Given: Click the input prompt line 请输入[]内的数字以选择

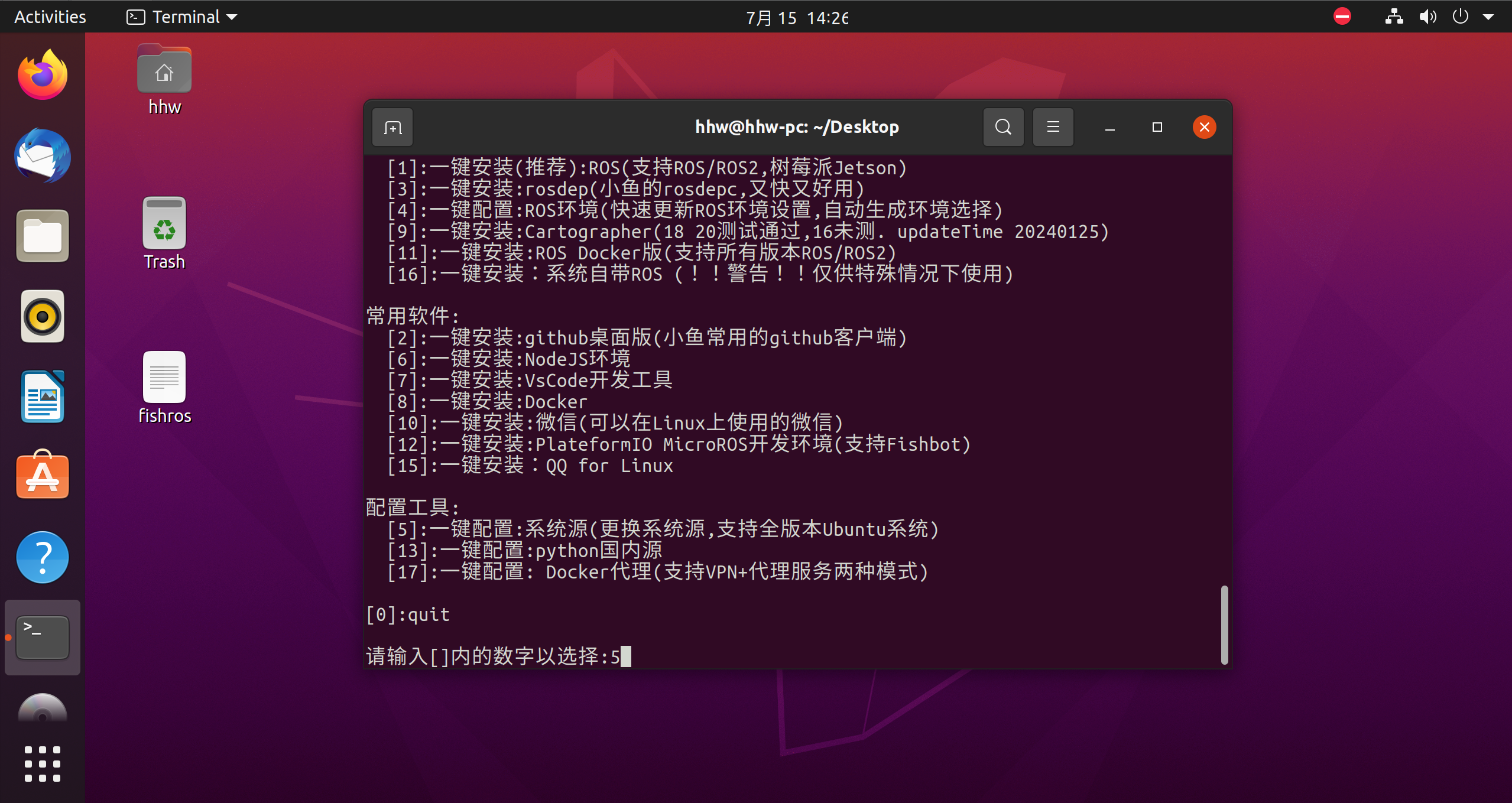Looking at the screenshot, I should coord(498,656).
